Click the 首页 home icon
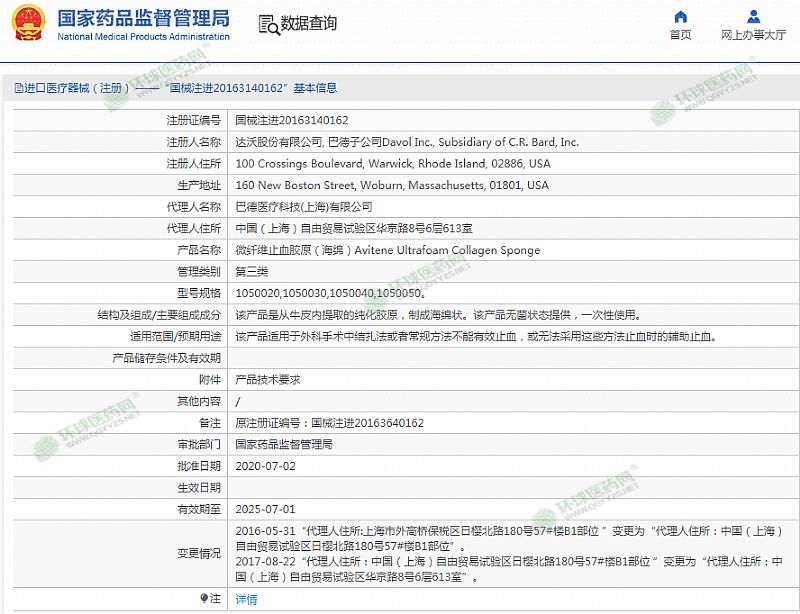 [680, 16]
